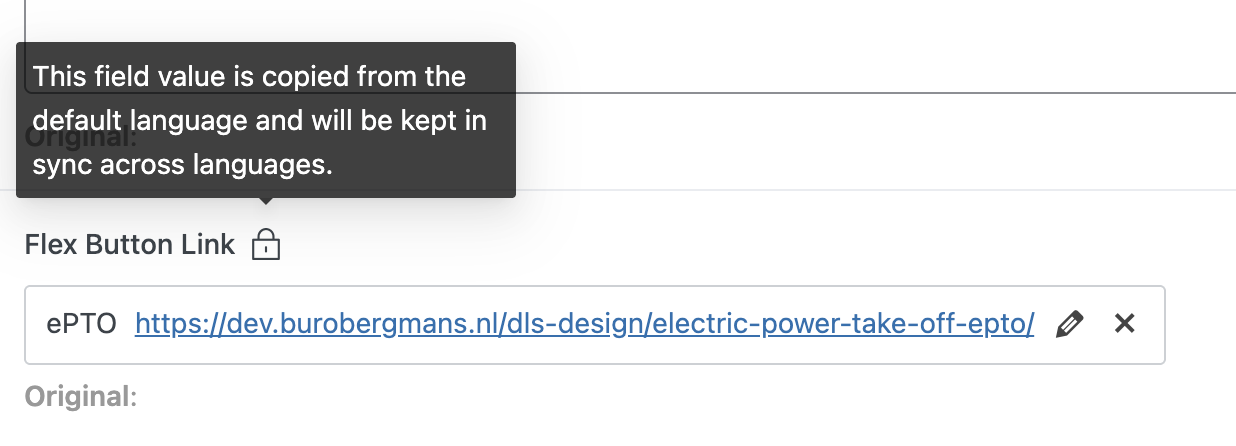Remove the ePTO link using the X icon
The height and width of the screenshot is (446, 1236).
tap(1125, 324)
